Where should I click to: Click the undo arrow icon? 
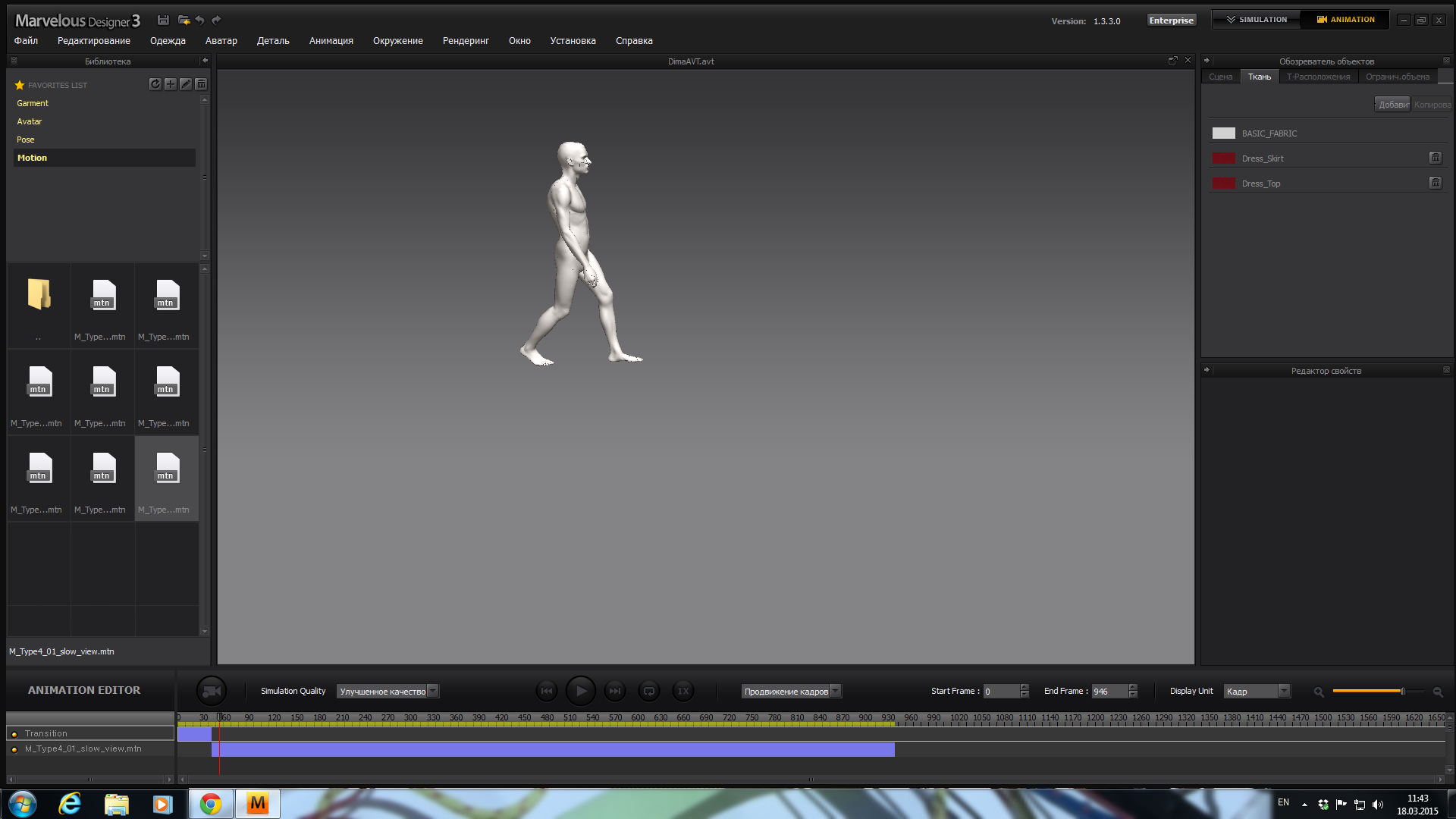click(x=200, y=20)
